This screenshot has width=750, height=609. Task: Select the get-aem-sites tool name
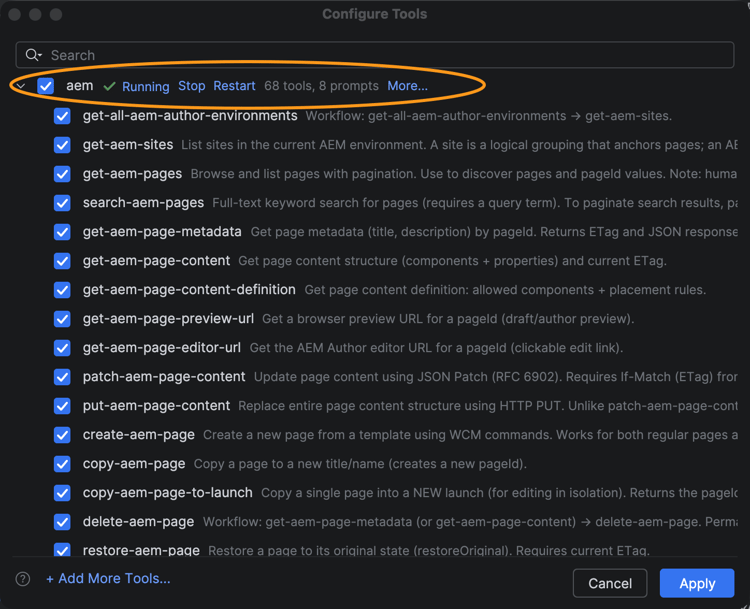click(128, 145)
